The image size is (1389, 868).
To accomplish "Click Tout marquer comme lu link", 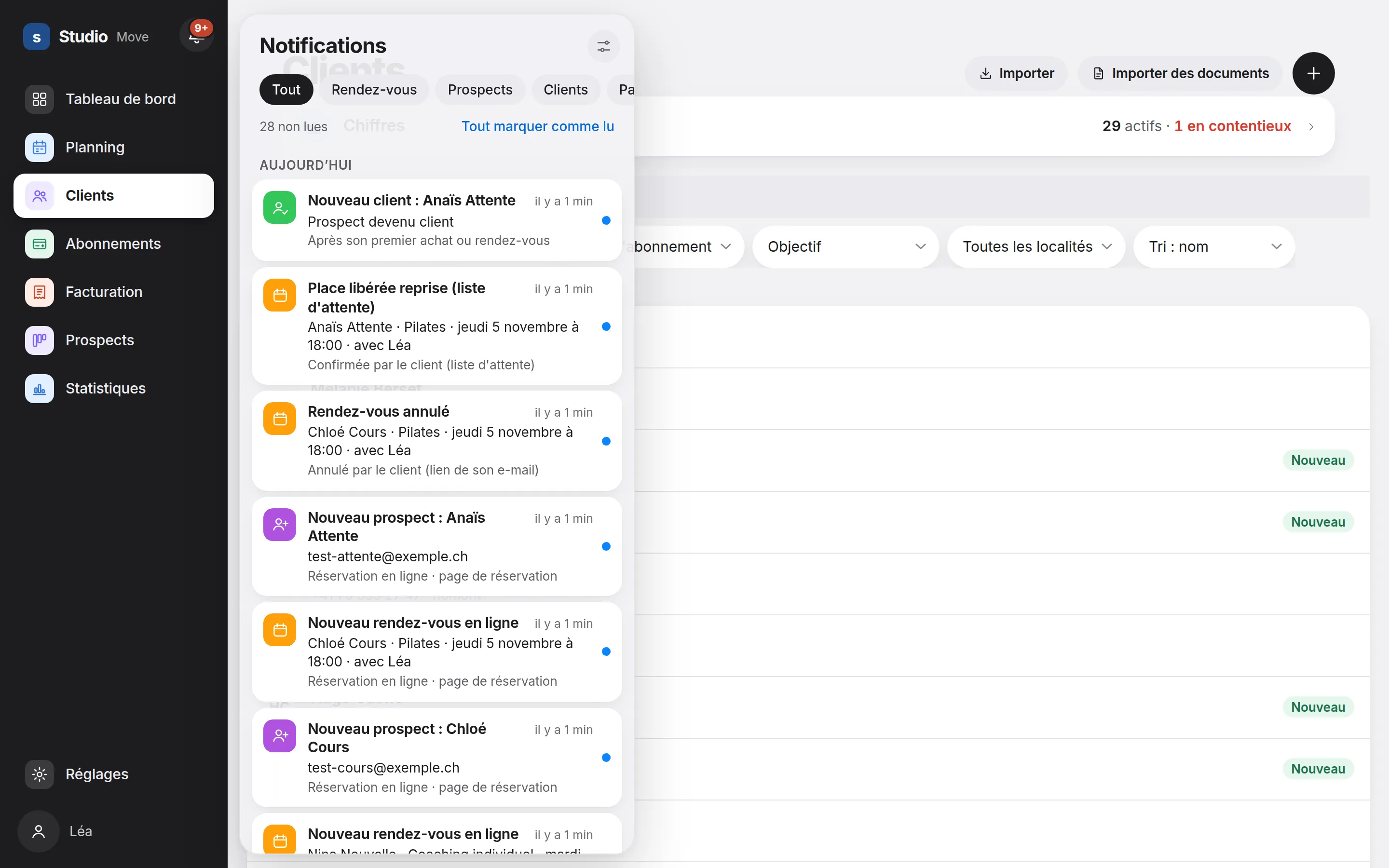I will pyautogui.click(x=537, y=126).
